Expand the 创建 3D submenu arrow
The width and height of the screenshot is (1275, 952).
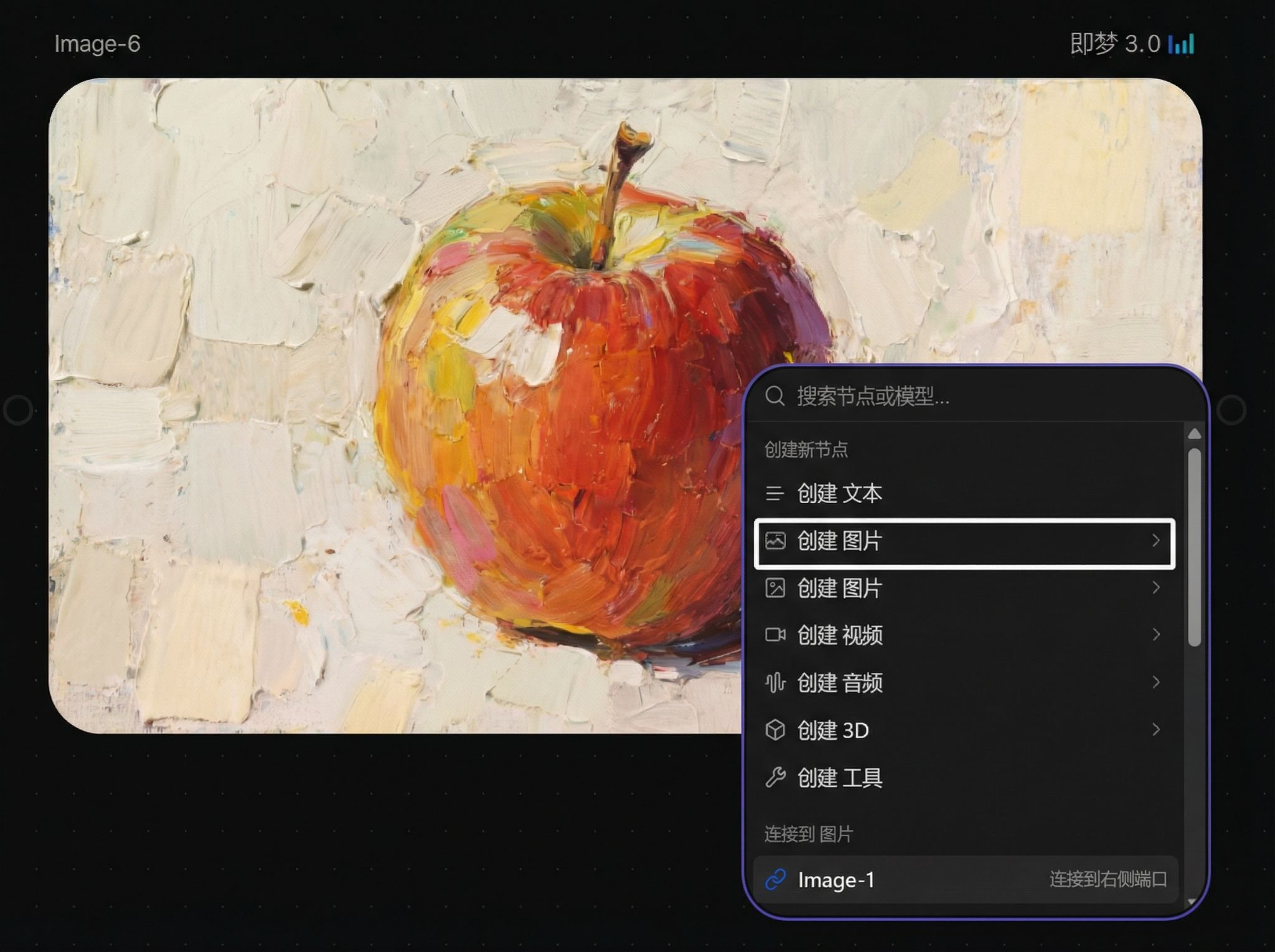(1156, 730)
